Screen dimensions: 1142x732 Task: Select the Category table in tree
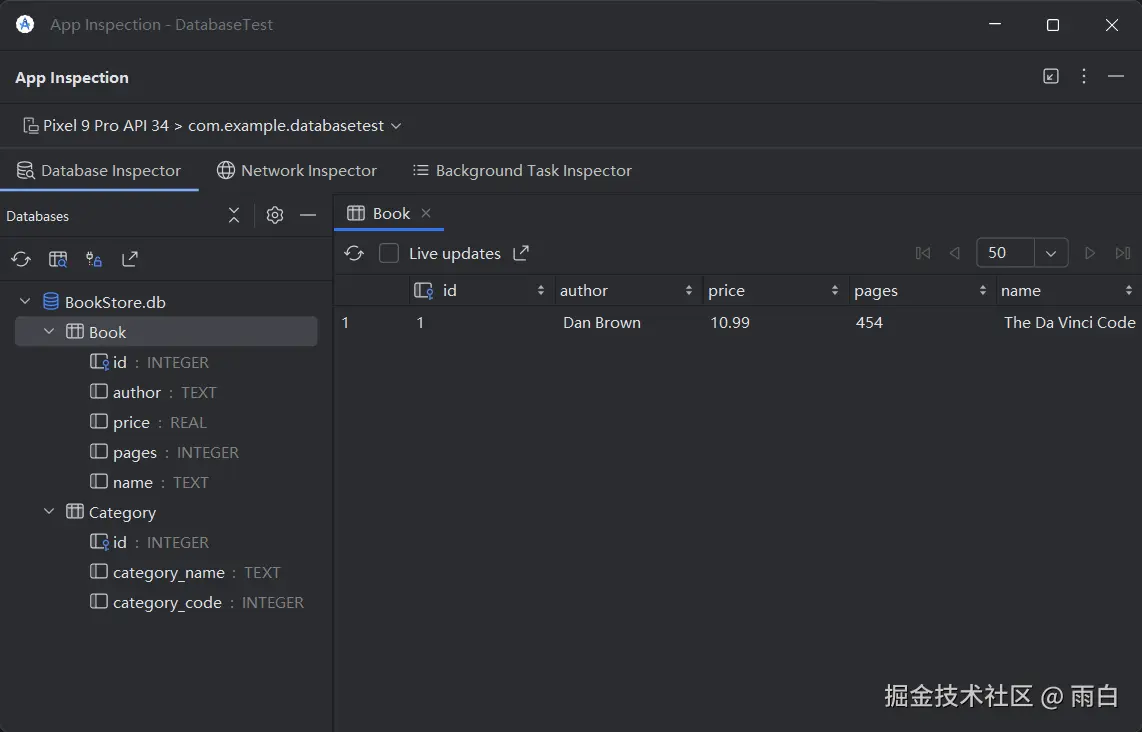click(x=122, y=513)
